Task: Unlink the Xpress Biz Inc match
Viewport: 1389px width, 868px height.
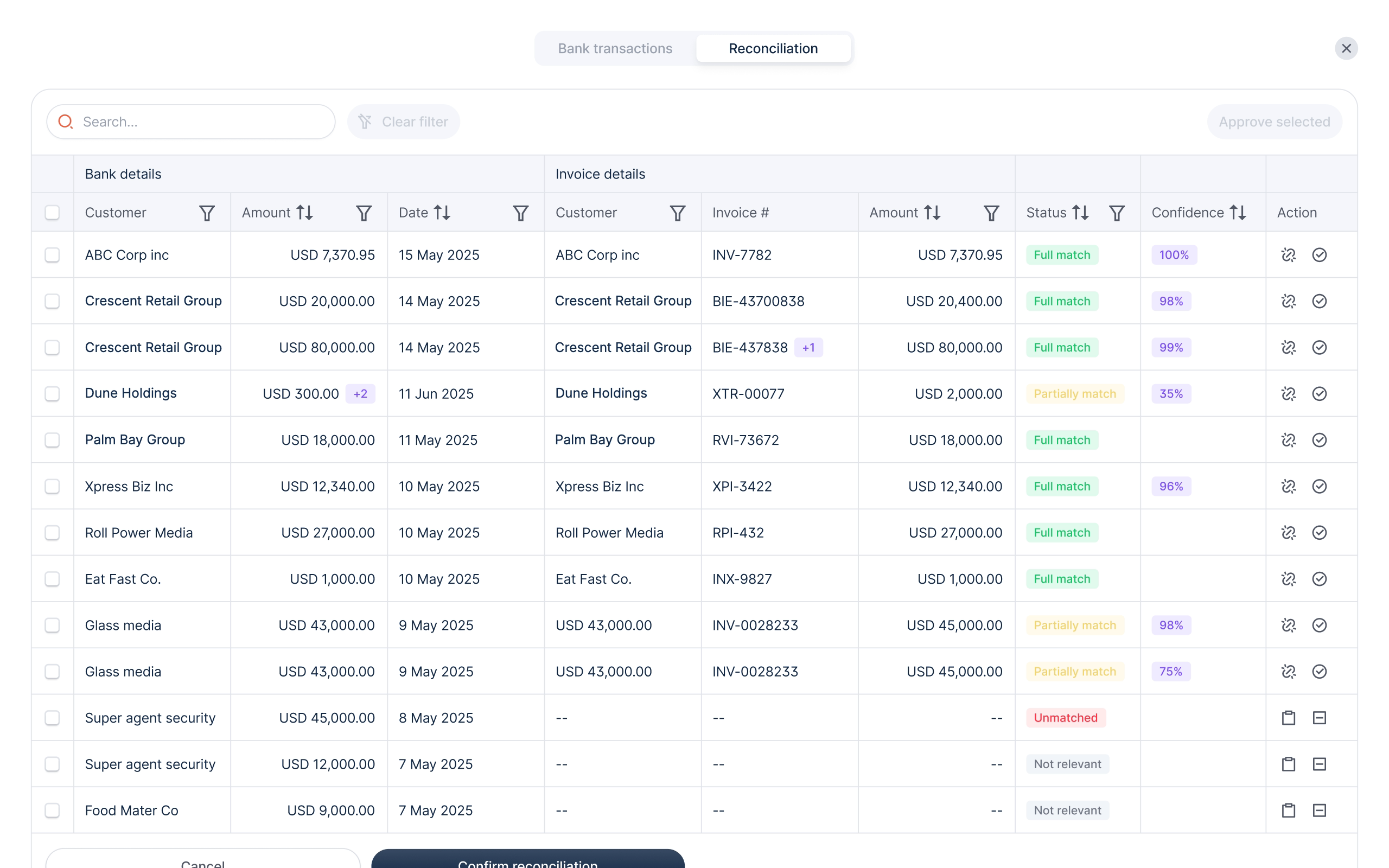Action: point(1289,486)
